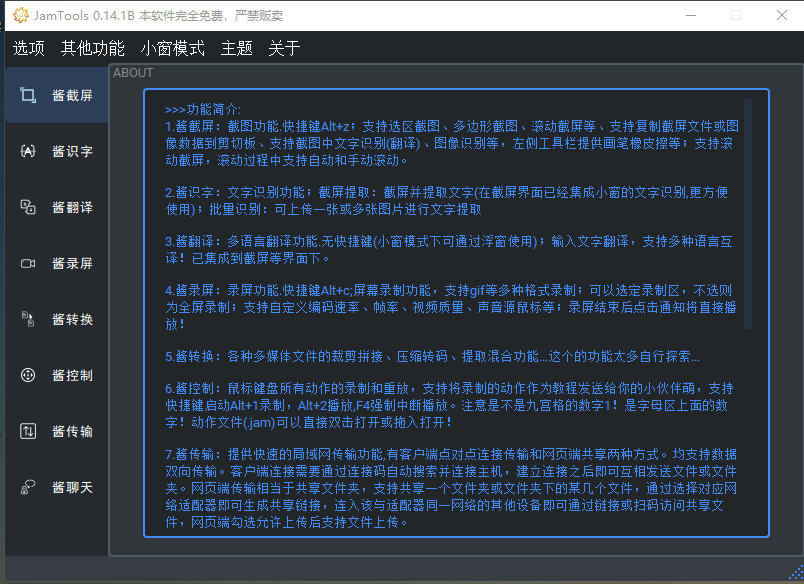The height and width of the screenshot is (584, 804).
Task: Click the 酱截屏 screenshot crop icon
Action: [28, 95]
